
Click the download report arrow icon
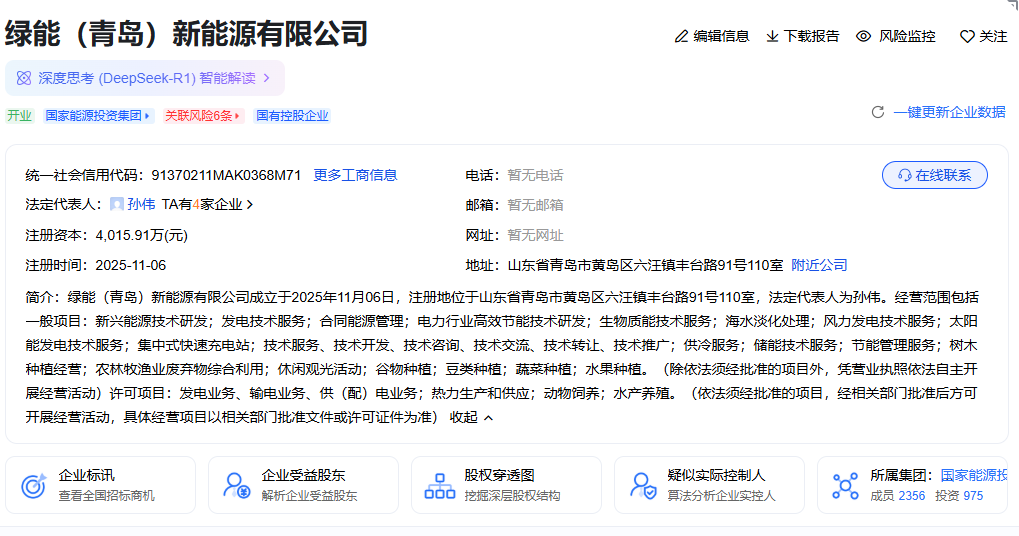coord(772,36)
